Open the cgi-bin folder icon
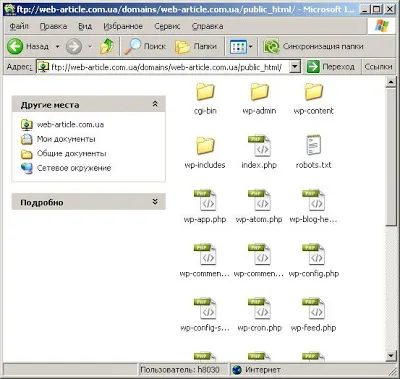The width and height of the screenshot is (400, 379). pos(205,92)
